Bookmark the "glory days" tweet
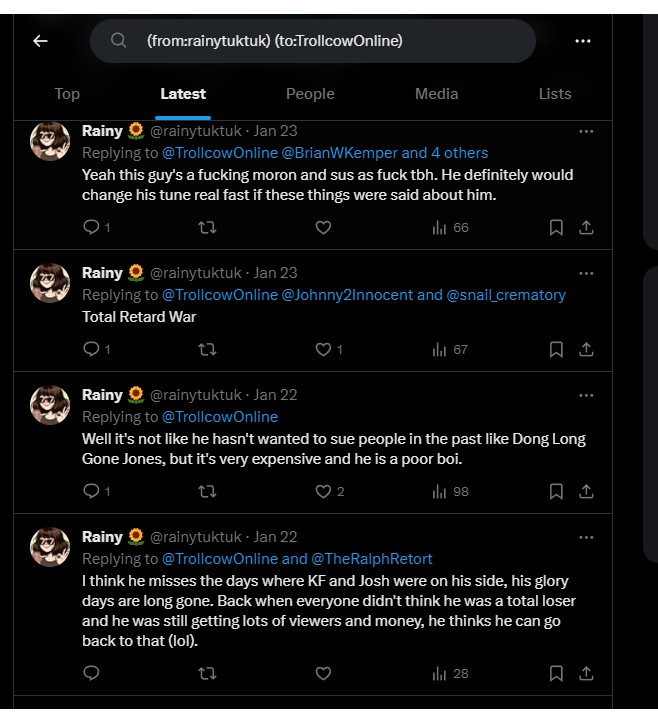This screenshot has width=658, height=724. coord(556,673)
